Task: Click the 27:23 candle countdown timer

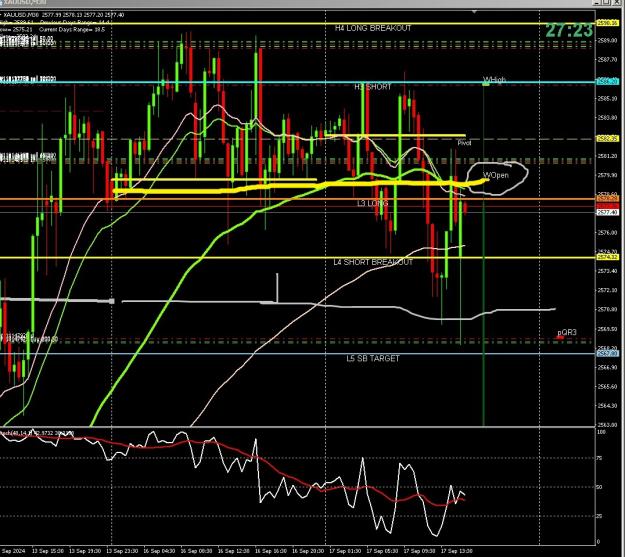Action: (x=569, y=31)
